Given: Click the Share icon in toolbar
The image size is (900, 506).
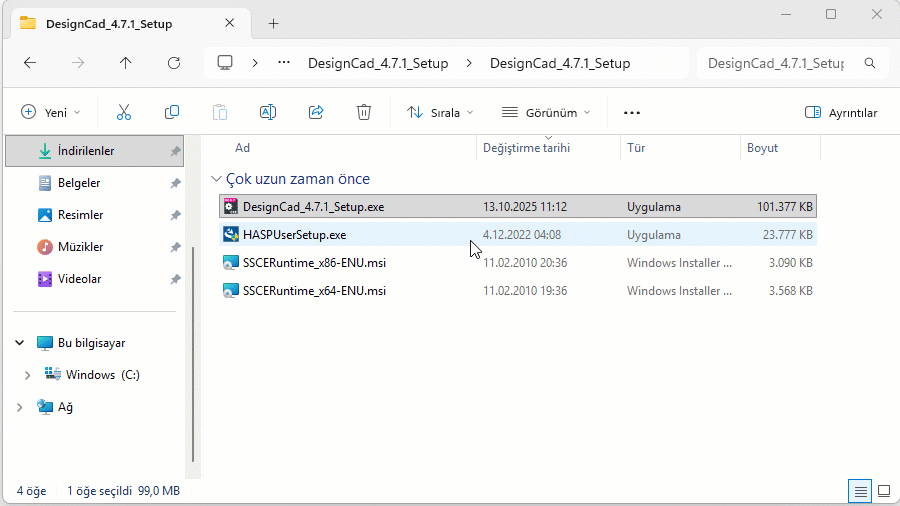Looking at the screenshot, I should (316, 112).
